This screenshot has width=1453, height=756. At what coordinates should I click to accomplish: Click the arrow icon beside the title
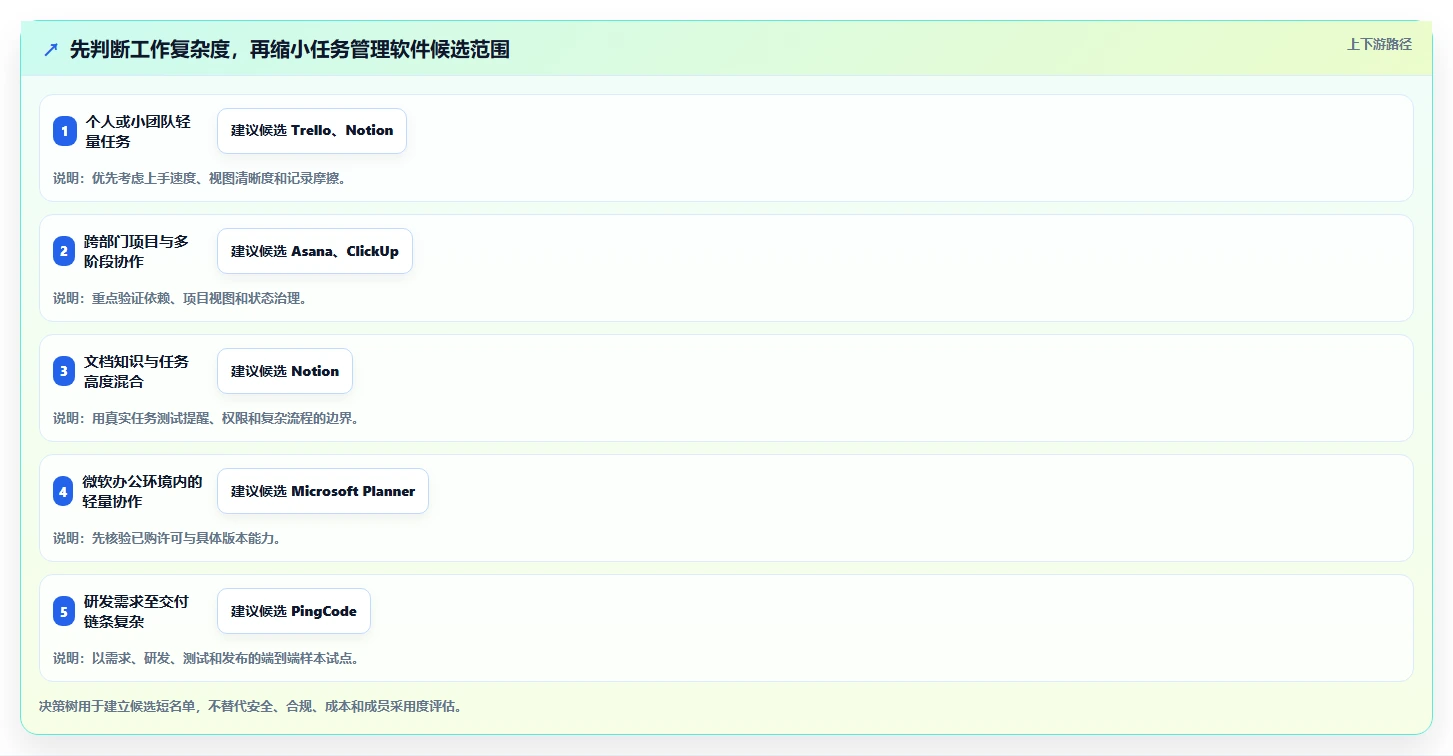[51, 49]
